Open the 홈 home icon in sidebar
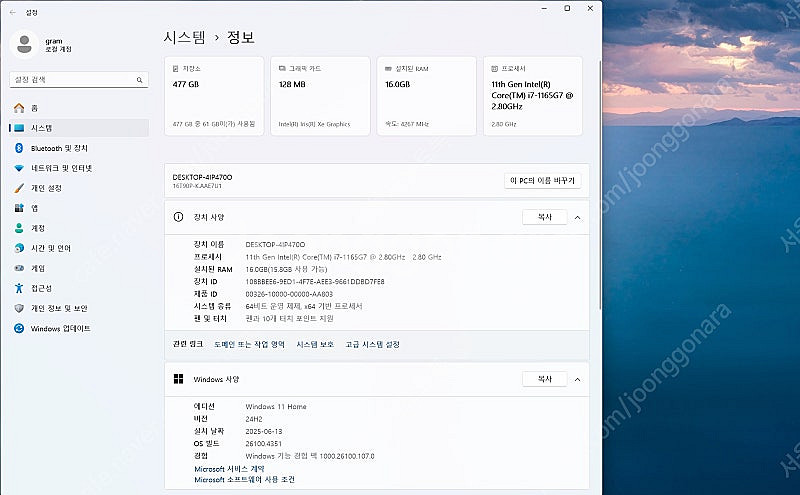This screenshot has height=495, width=800. 19,108
